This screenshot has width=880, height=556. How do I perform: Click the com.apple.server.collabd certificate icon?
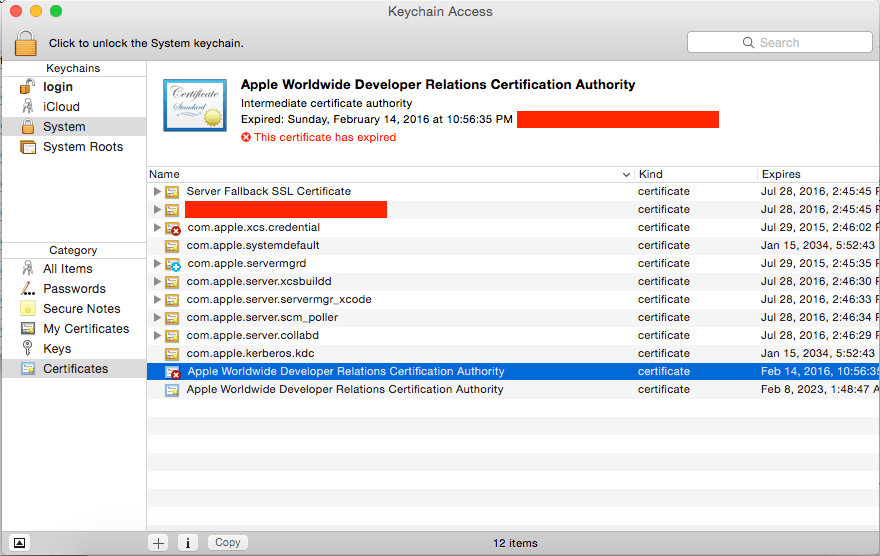tap(172, 336)
